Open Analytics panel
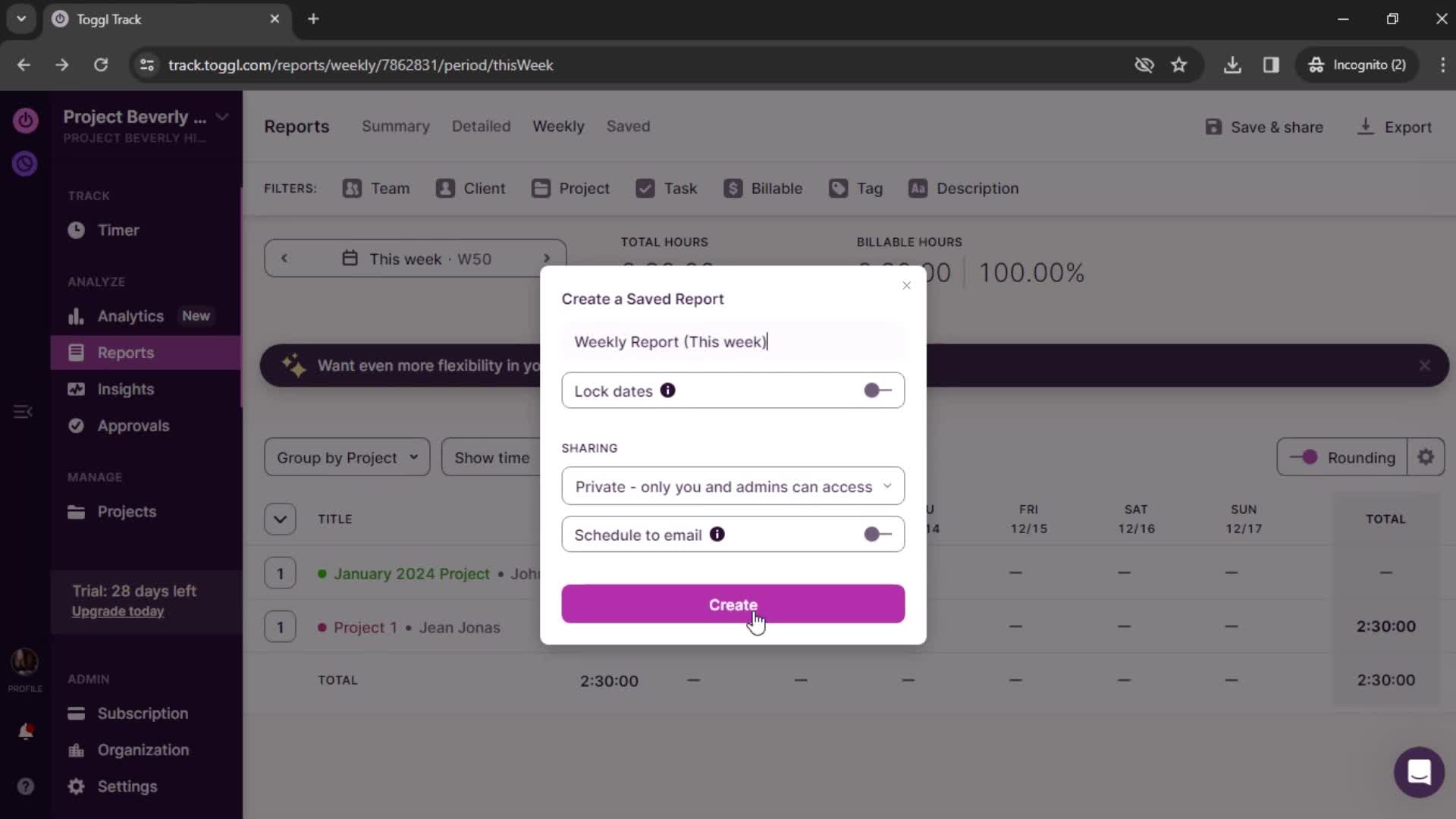1456x819 pixels. pyautogui.click(x=129, y=316)
